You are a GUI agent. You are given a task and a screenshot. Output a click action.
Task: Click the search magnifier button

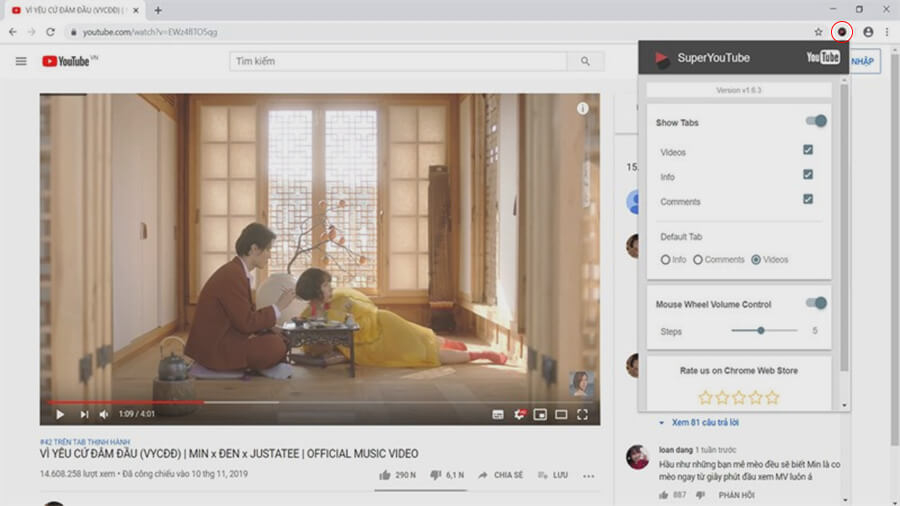[x=585, y=61]
